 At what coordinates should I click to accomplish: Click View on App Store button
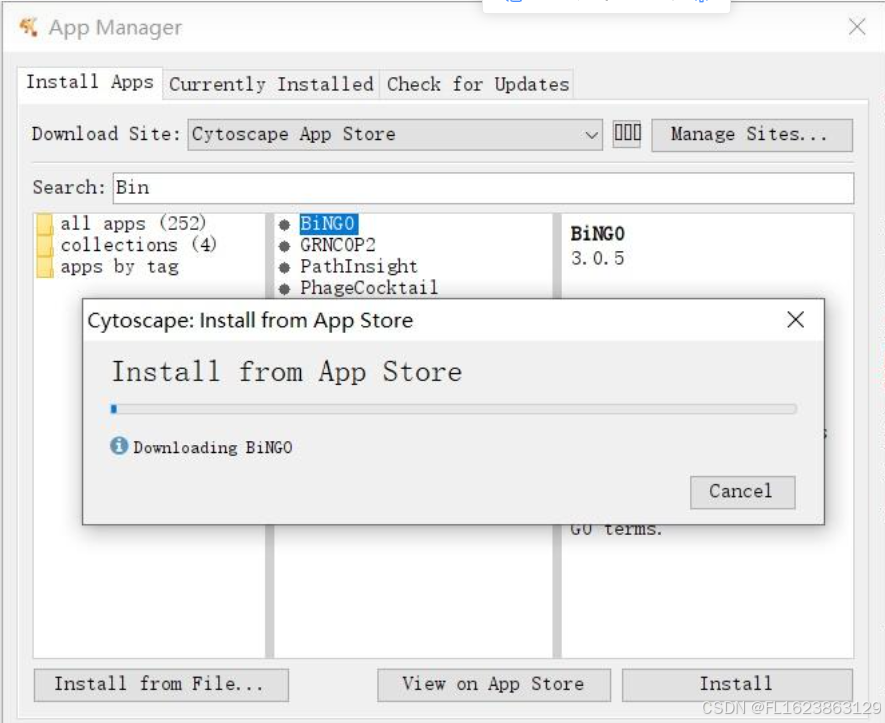coord(494,685)
